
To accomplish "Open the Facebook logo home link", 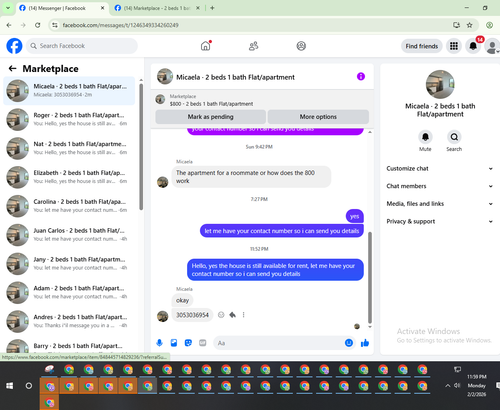I will coord(14,46).
